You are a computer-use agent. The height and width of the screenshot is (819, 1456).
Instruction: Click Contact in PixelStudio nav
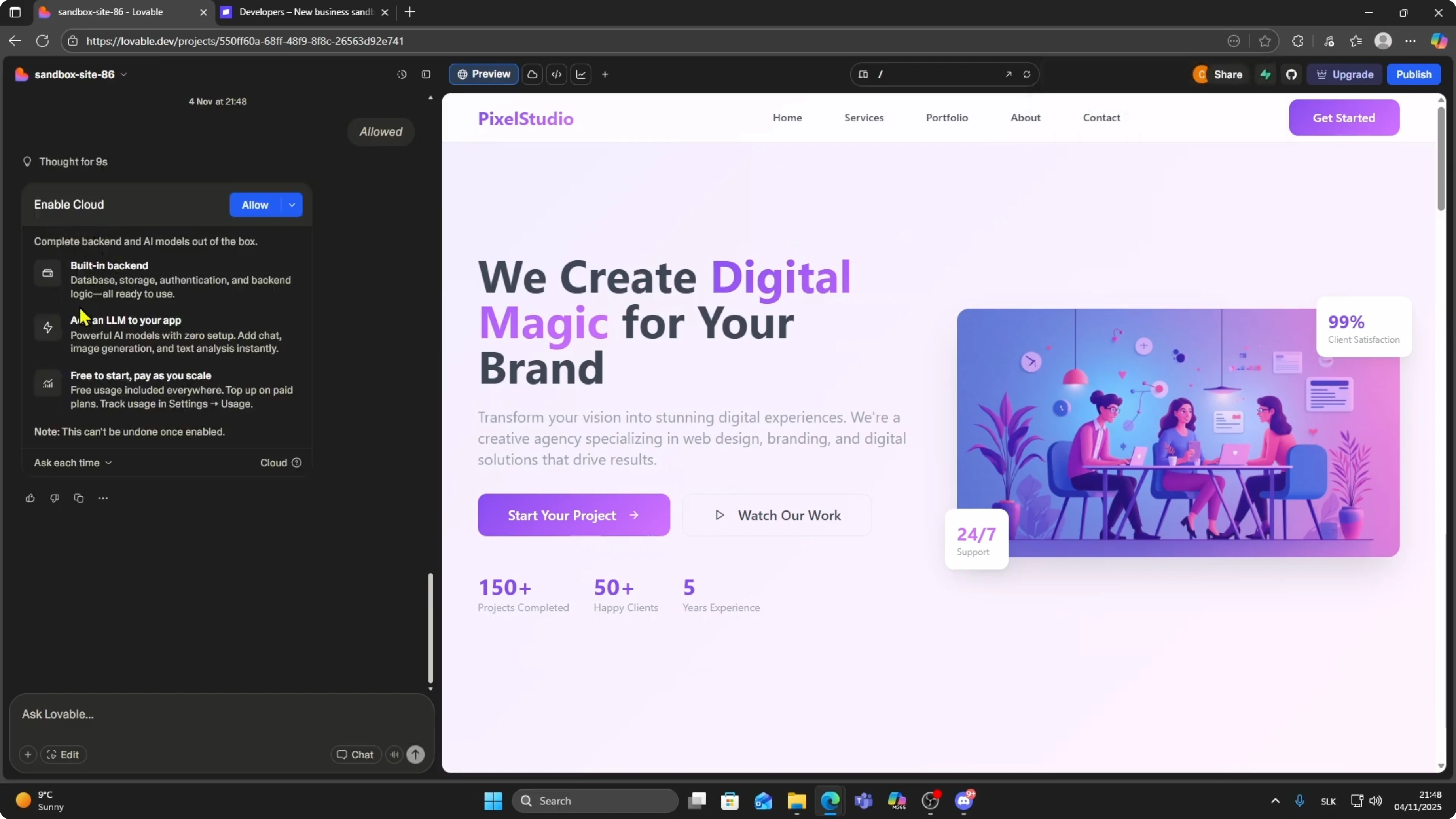[1101, 118]
